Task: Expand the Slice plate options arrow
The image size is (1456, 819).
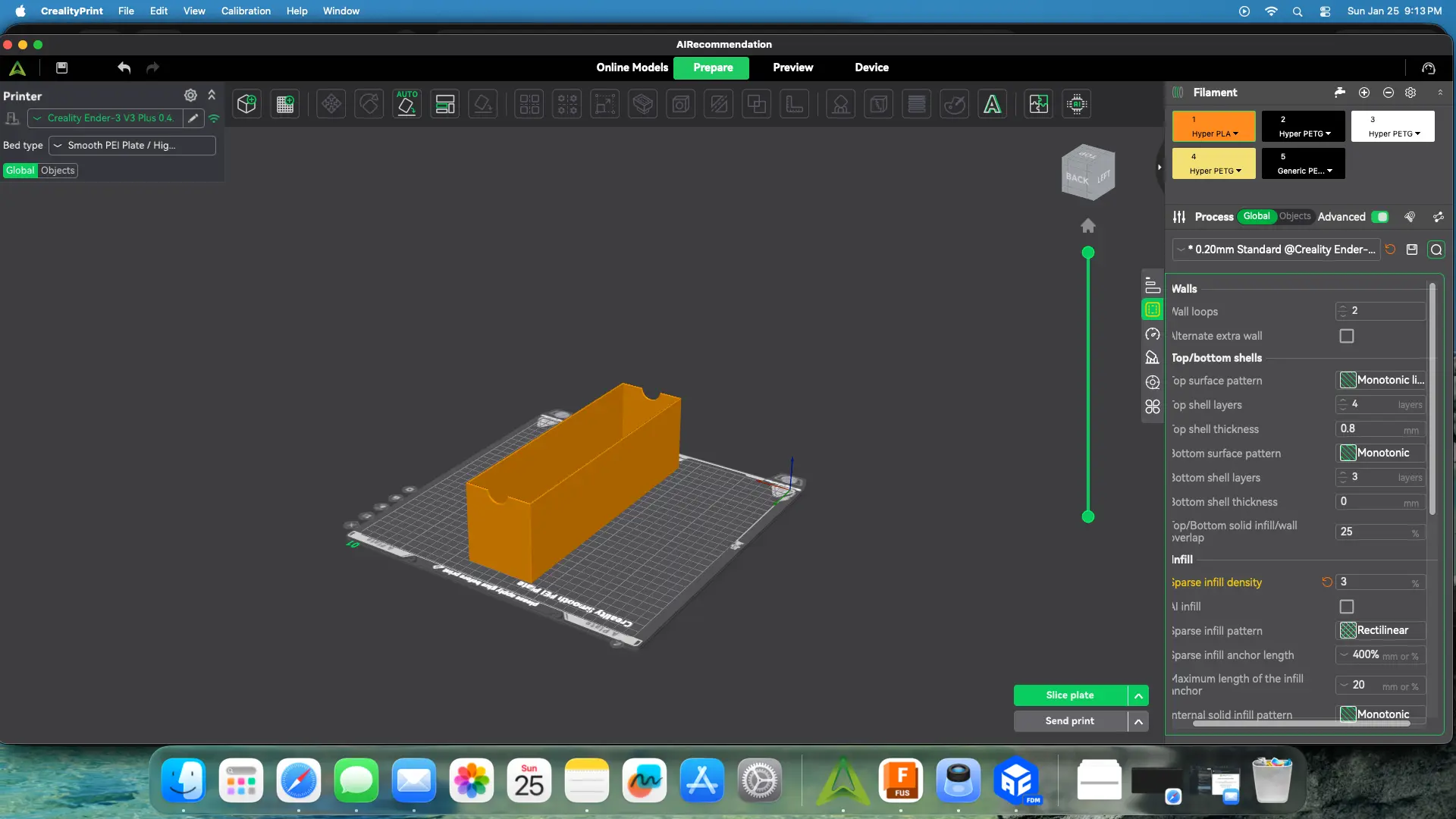Action: [x=1138, y=695]
